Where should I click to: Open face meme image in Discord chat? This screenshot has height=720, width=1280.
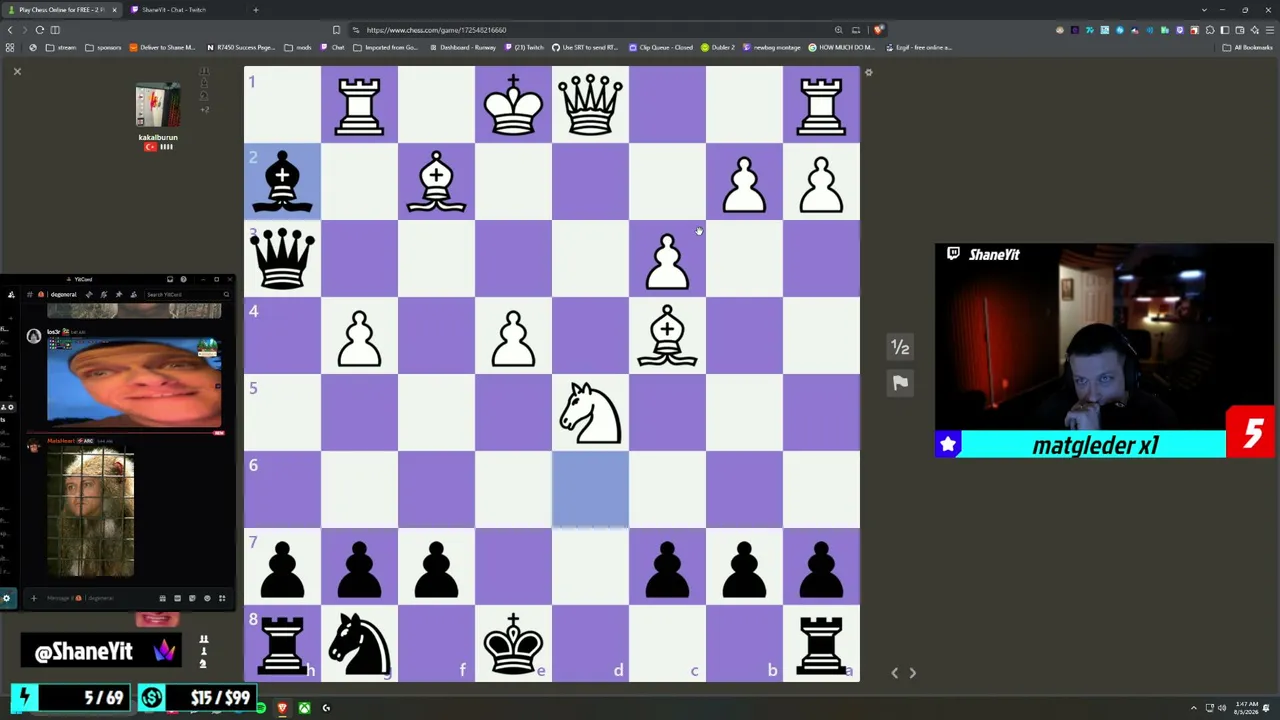coord(134,383)
